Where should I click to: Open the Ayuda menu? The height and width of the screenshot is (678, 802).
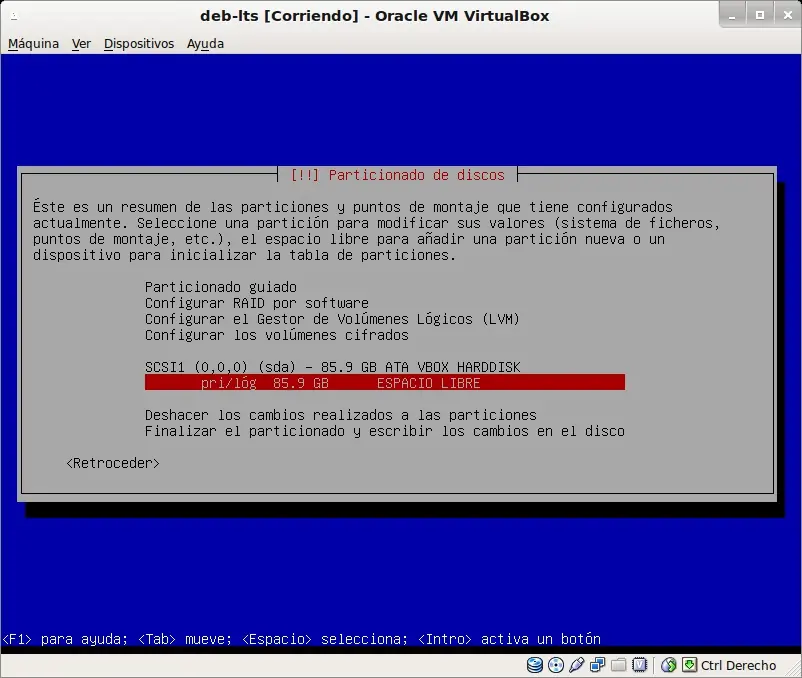[x=205, y=43]
